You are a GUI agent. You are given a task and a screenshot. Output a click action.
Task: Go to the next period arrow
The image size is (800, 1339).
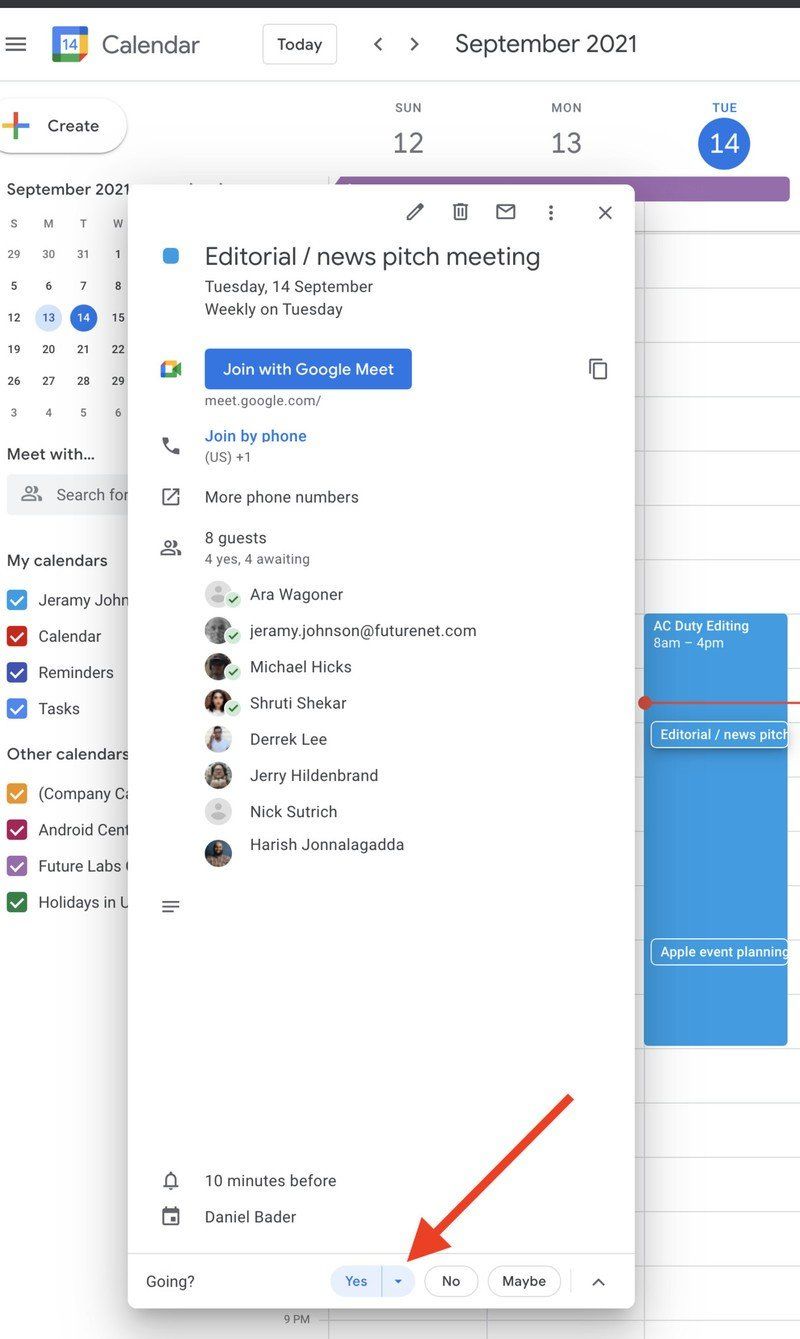coord(415,44)
